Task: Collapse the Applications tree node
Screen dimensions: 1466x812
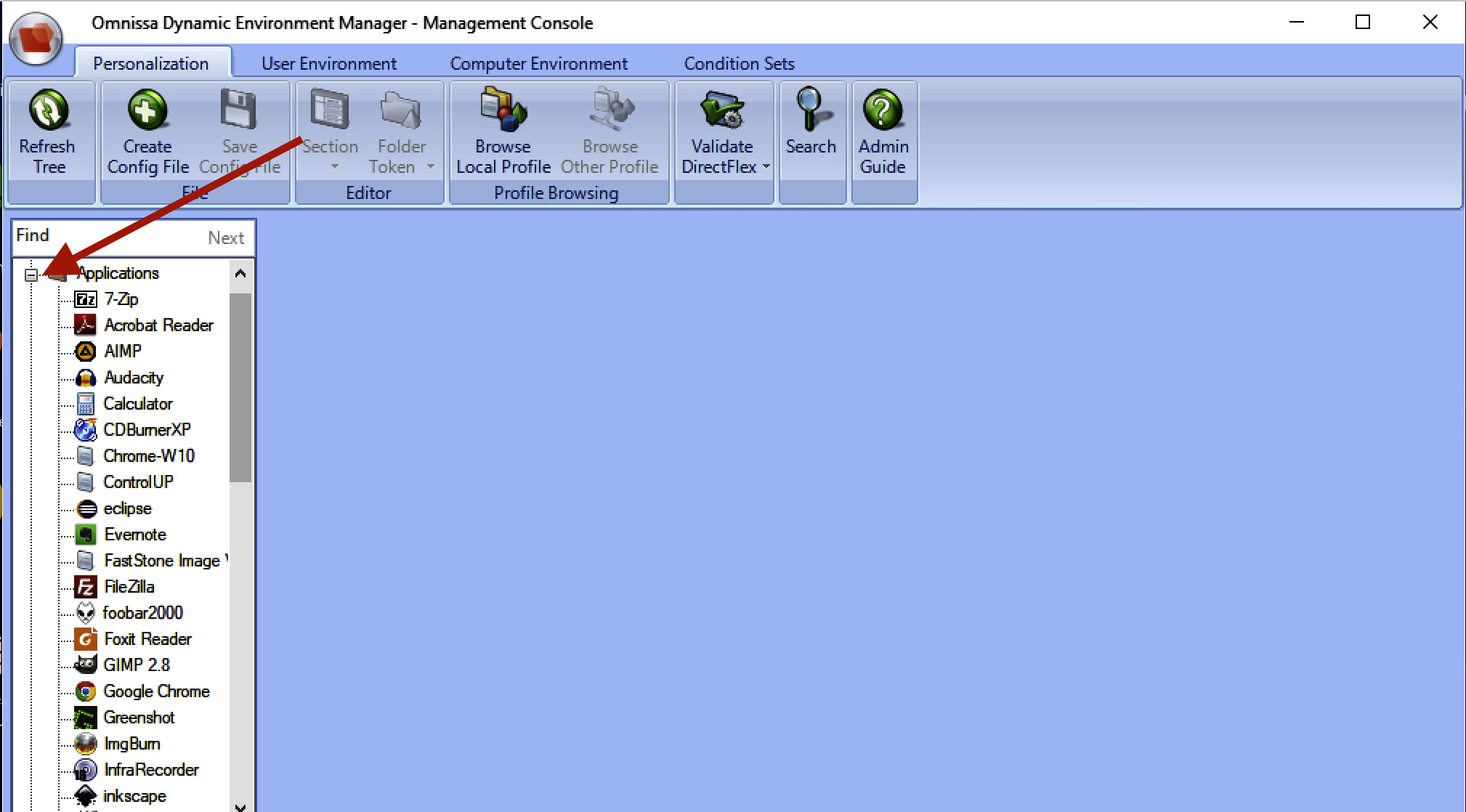Action: [31, 275]
